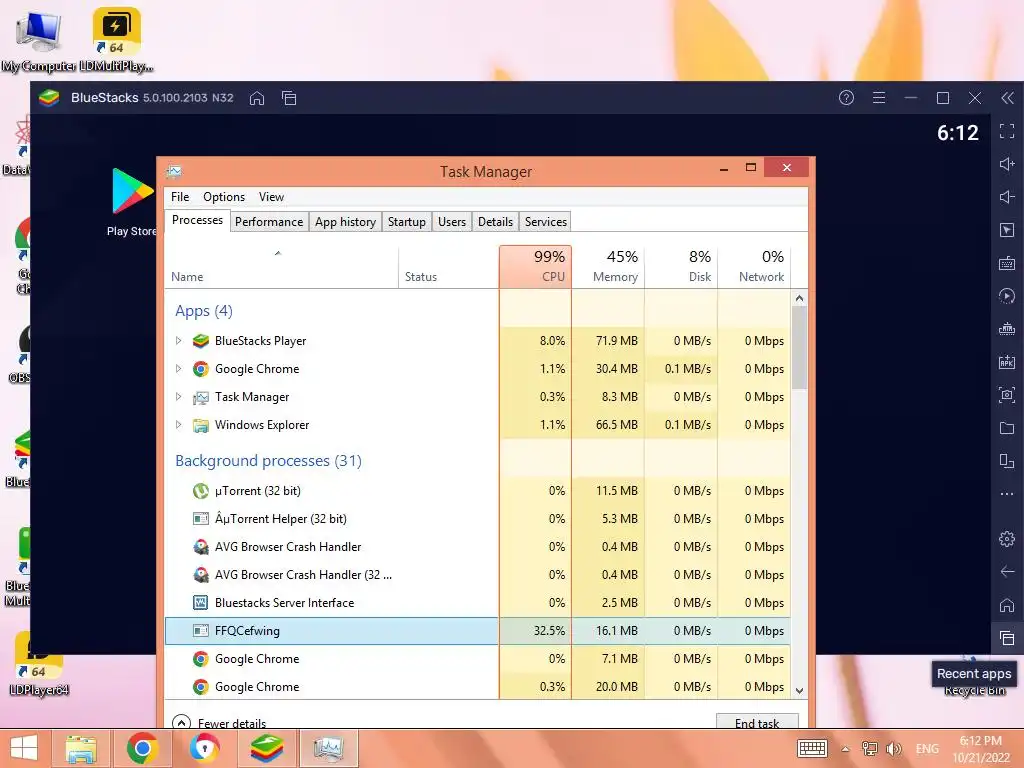The image size is (1024, 768).
Task: Click BlueStacks multi-window icon in title bar
Action: [289, 98]
